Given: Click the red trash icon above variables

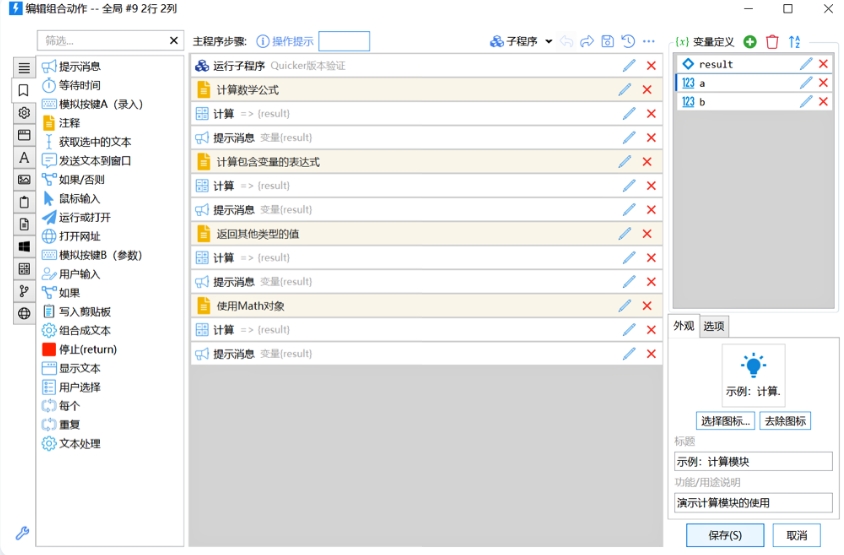Looking at the screenshot, I should click(x=772, y=41).
